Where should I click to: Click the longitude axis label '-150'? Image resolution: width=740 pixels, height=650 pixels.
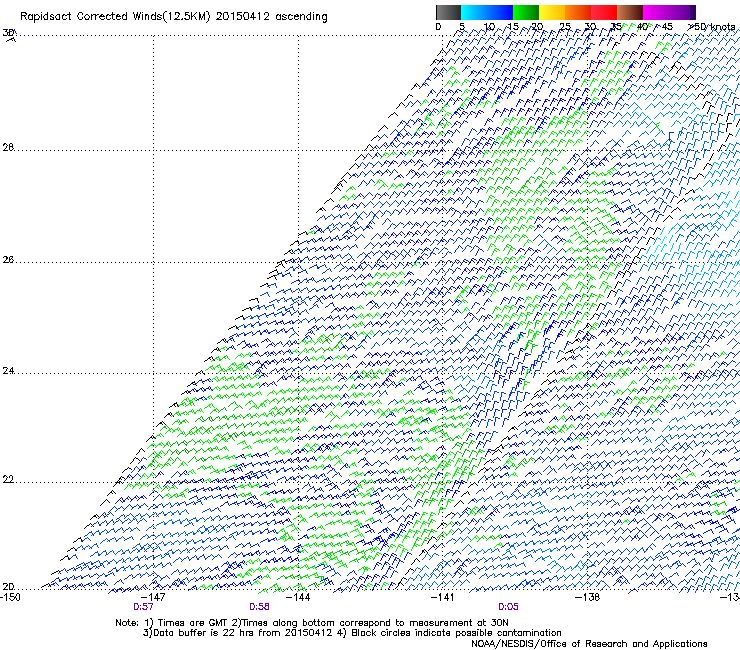pos(10,597)
